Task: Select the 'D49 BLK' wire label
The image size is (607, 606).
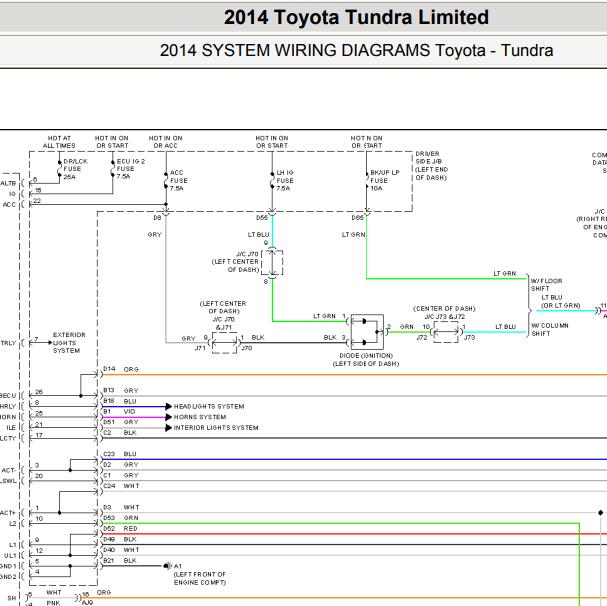Action: [120, 539]
